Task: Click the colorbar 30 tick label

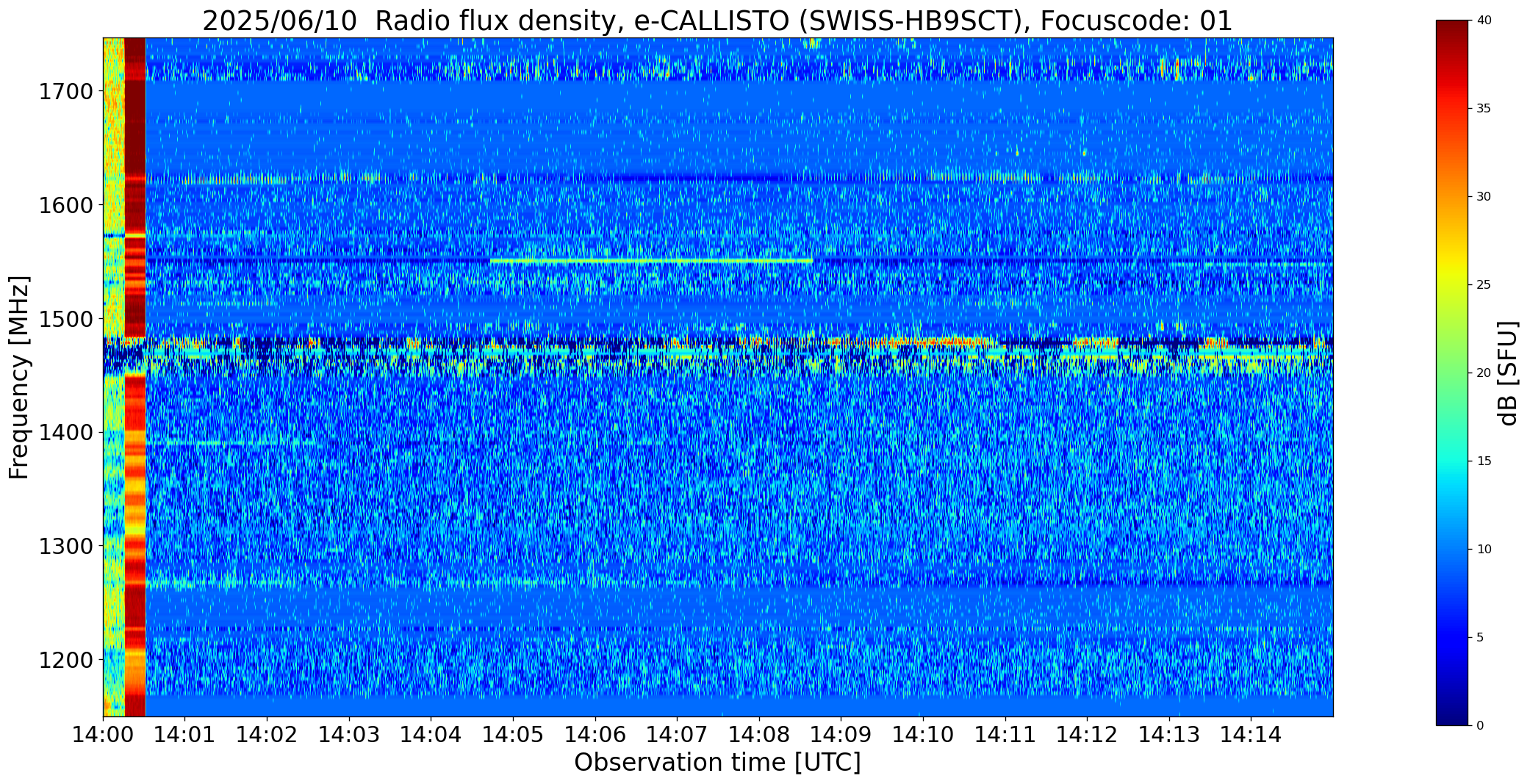Action: coord(1484,197)
